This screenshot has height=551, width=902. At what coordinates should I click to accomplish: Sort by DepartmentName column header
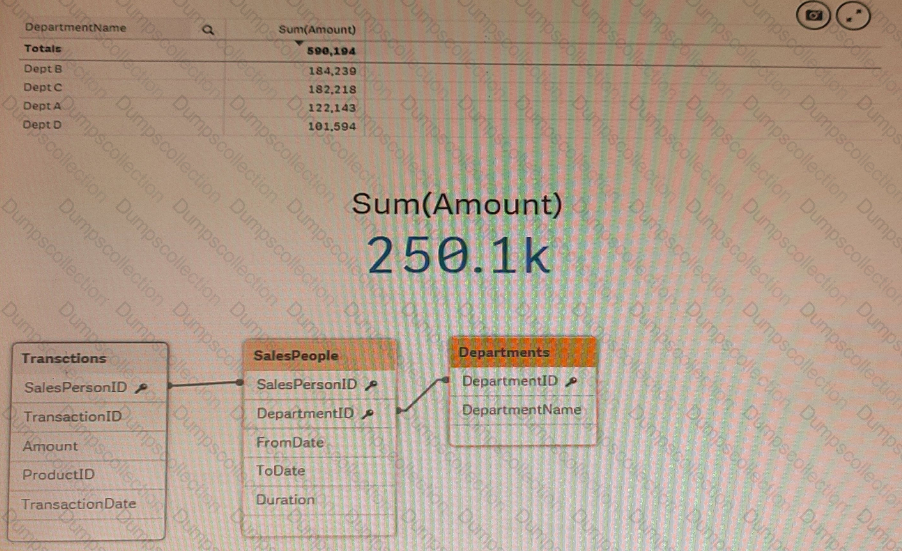point(76,29)
